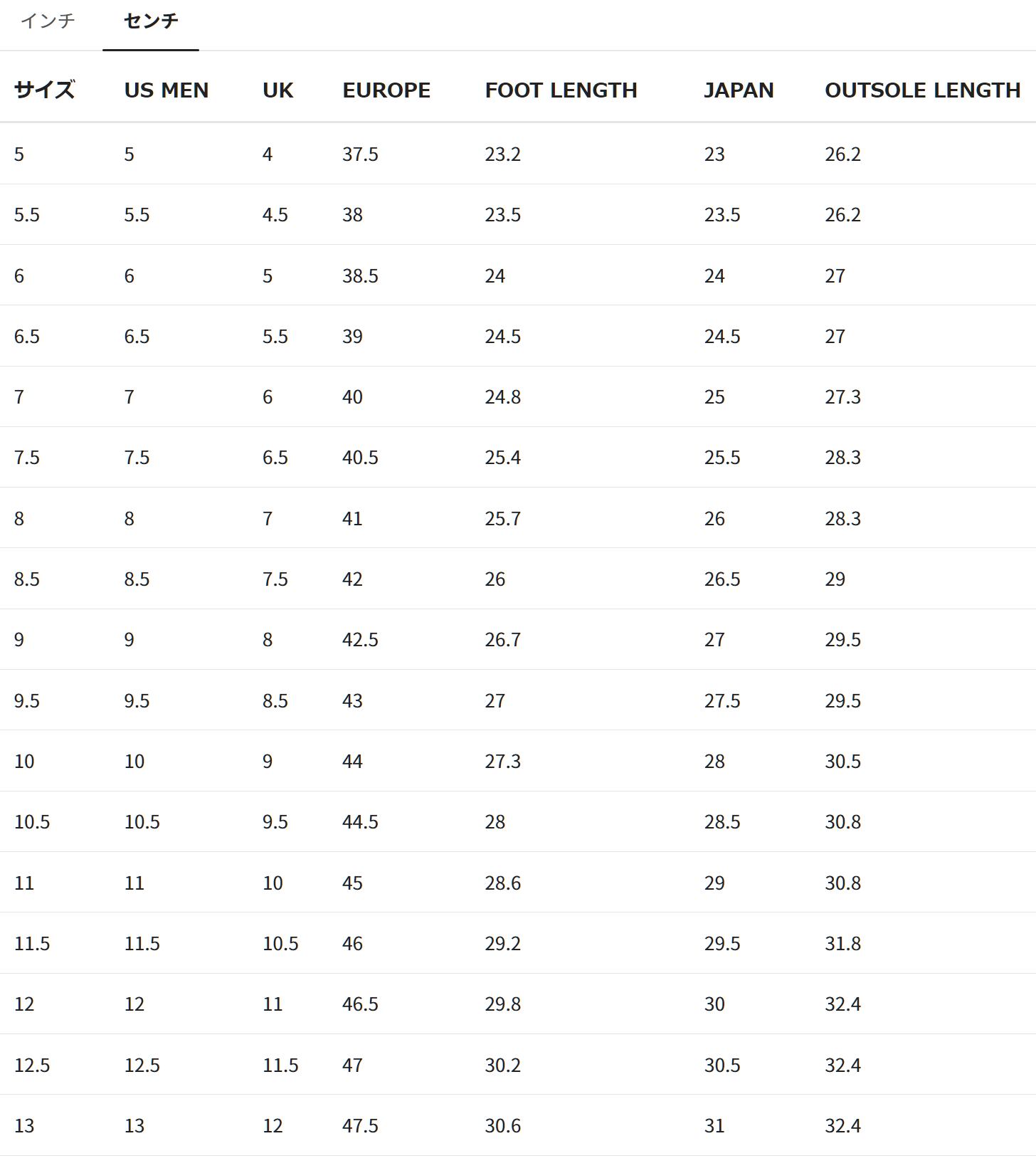
Task: Select the 47.5 Europe size cell
Action: pyautogui.click(x=360, y=1126)
